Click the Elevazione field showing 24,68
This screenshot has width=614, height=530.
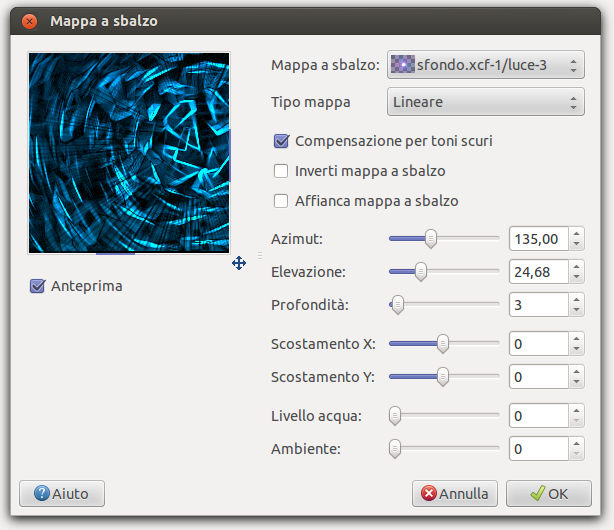click(x=539, y=271)
